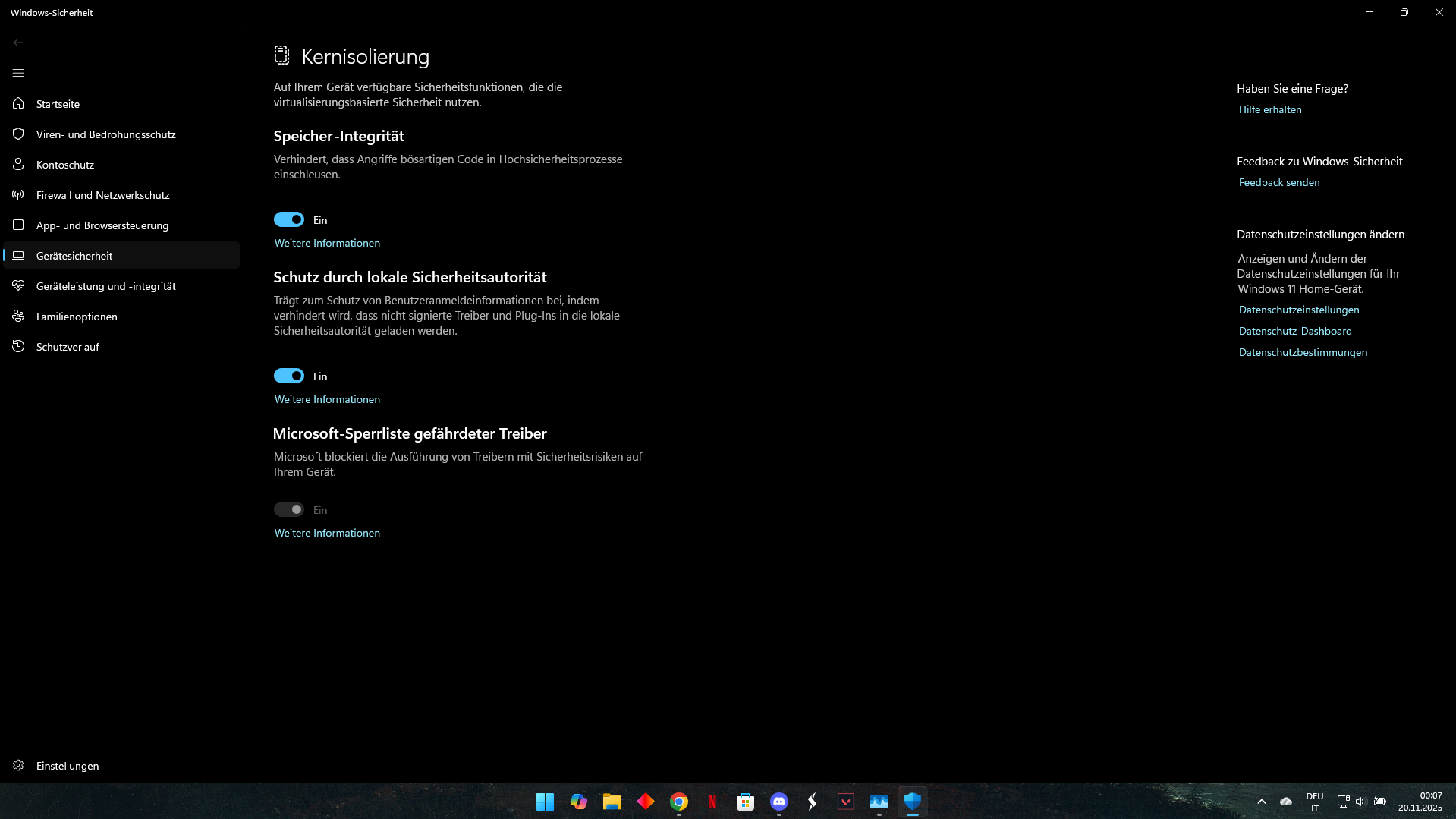Click the Hilfe erhalten link
The image size is (1456, 819).
coord(1270,109)
